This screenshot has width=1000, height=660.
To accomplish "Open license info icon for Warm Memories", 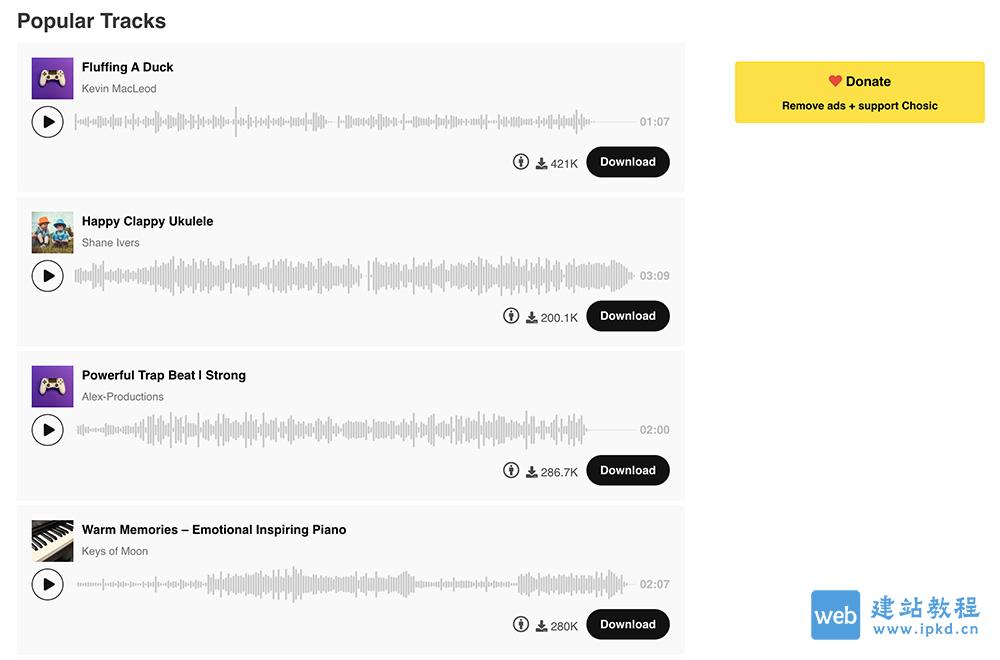I will pyautogui.click(x=521, y=624).
